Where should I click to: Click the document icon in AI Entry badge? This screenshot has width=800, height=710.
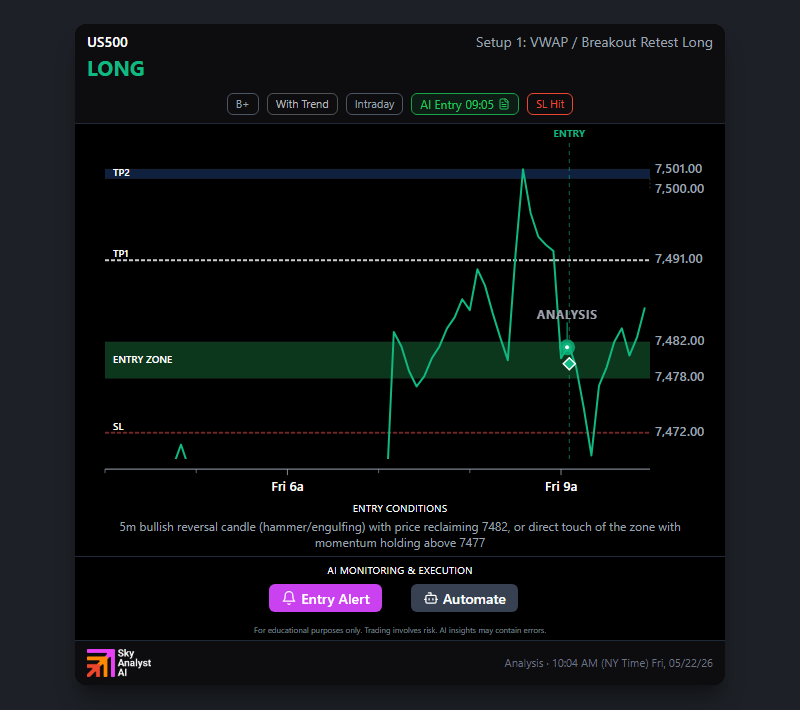click(x=504, y=104)
